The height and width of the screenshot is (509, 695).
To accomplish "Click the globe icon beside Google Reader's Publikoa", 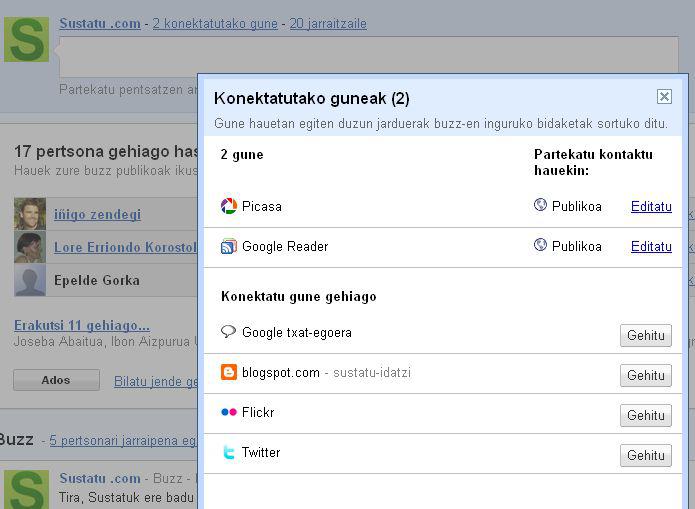I will (540, 245).
